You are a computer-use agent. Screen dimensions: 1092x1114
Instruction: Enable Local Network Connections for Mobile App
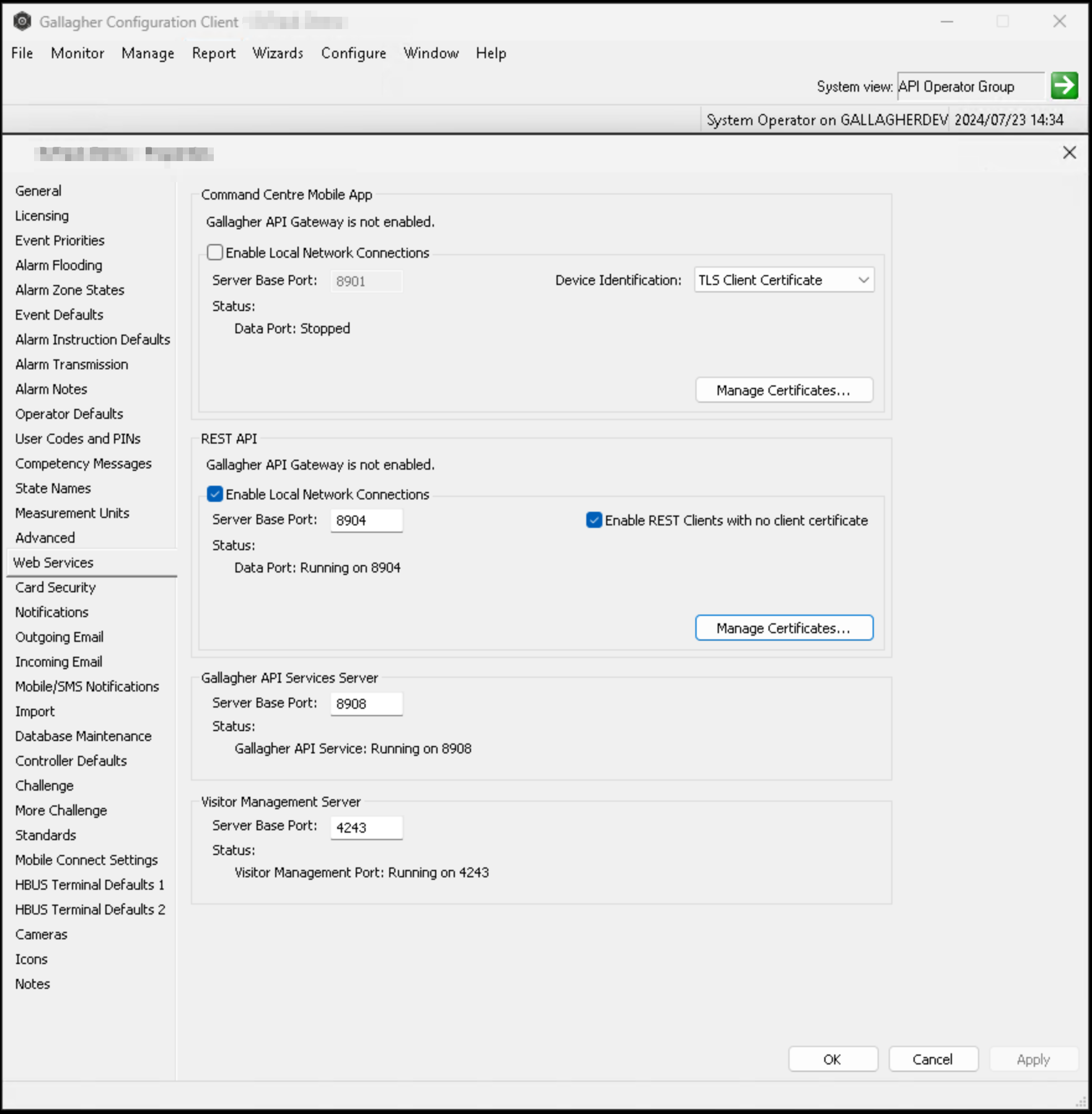point(215,252)
